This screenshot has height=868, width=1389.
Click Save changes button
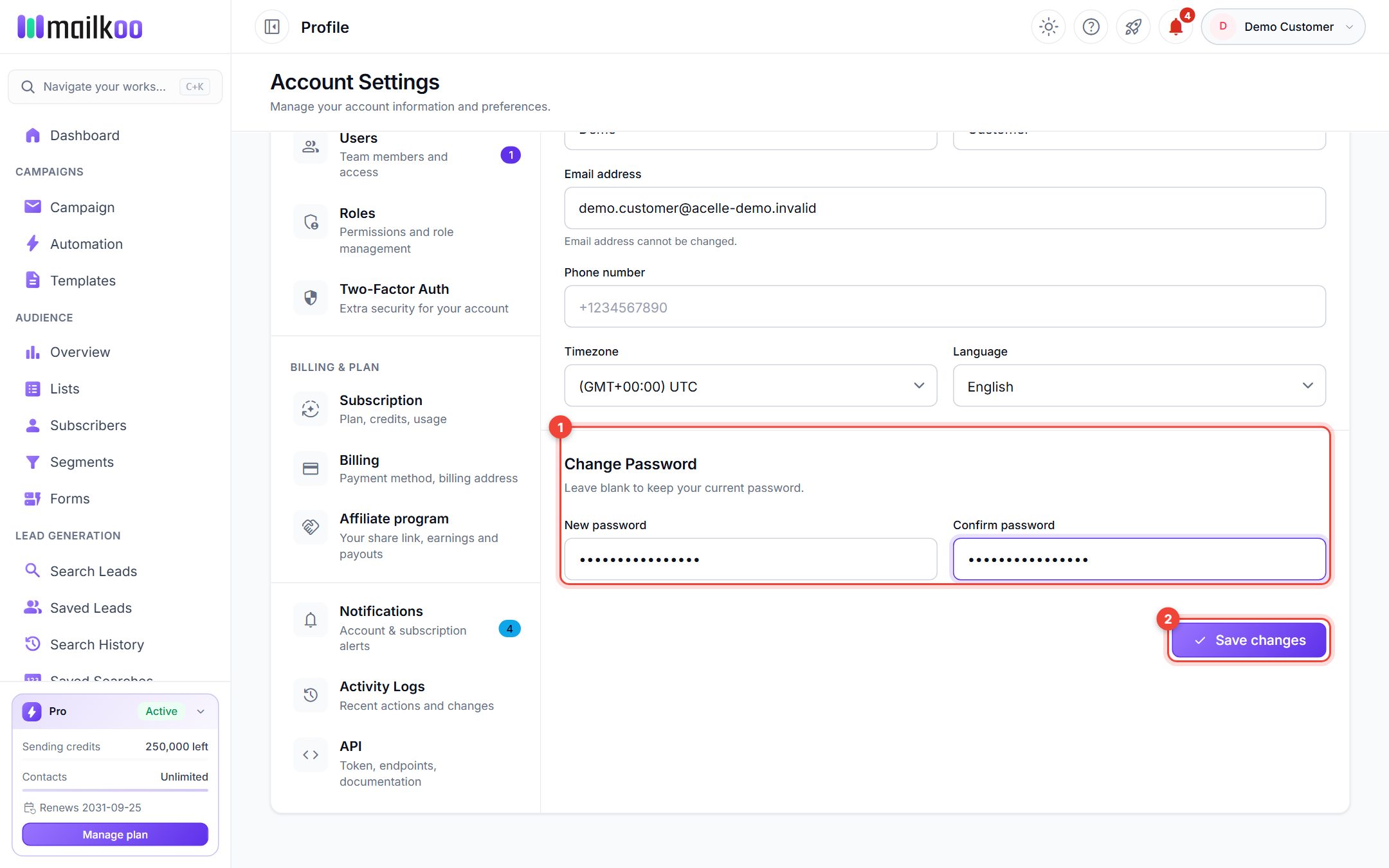click(x=1249, y=640)
